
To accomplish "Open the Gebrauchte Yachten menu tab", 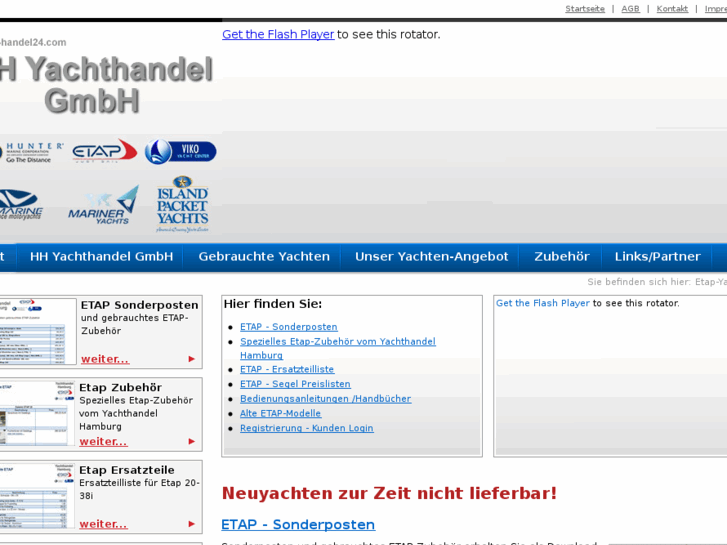I will click(x=264, y=256).
